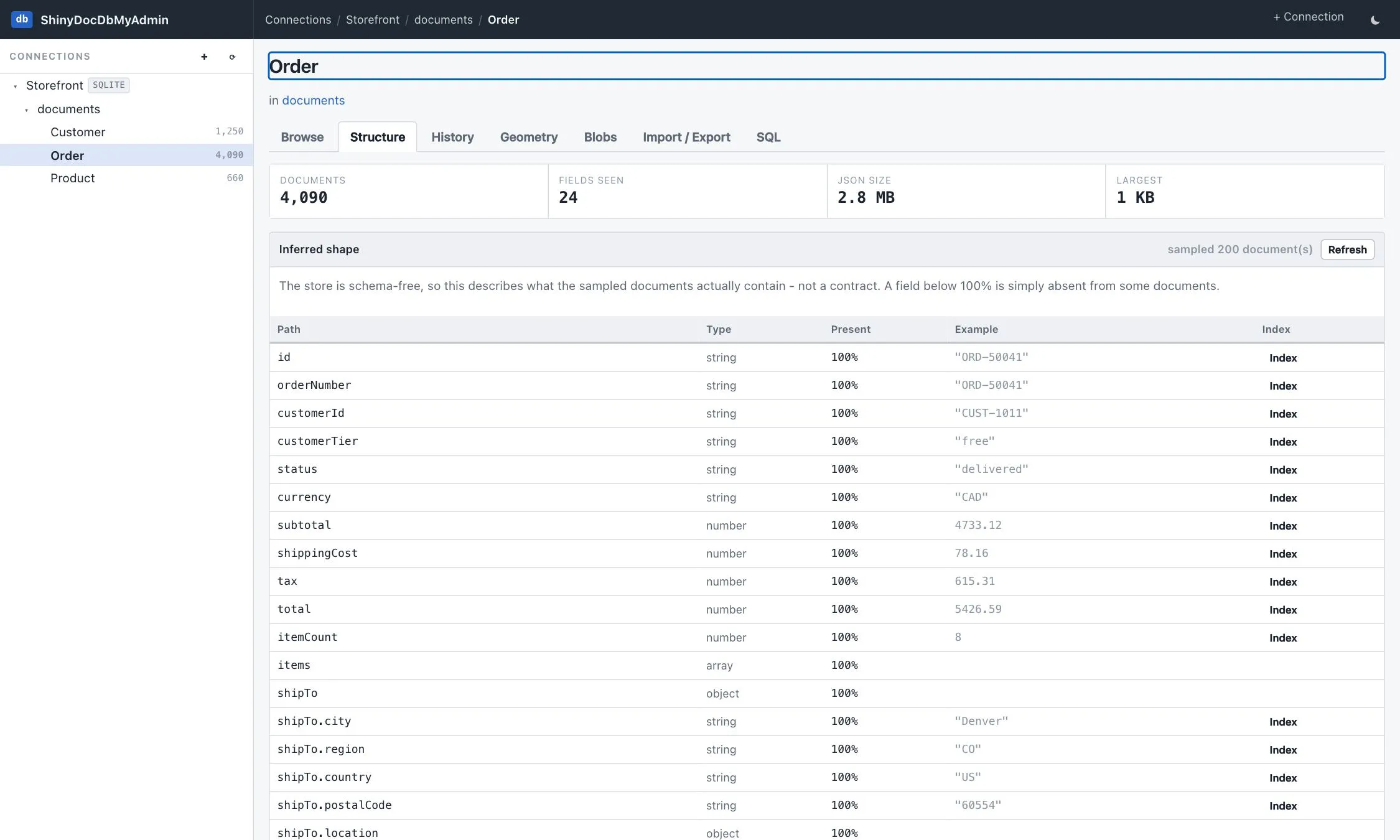Screen dimensions: 1400x840
Task: Click the SQLITE badge next to Storefront
Action: (109, 85)
